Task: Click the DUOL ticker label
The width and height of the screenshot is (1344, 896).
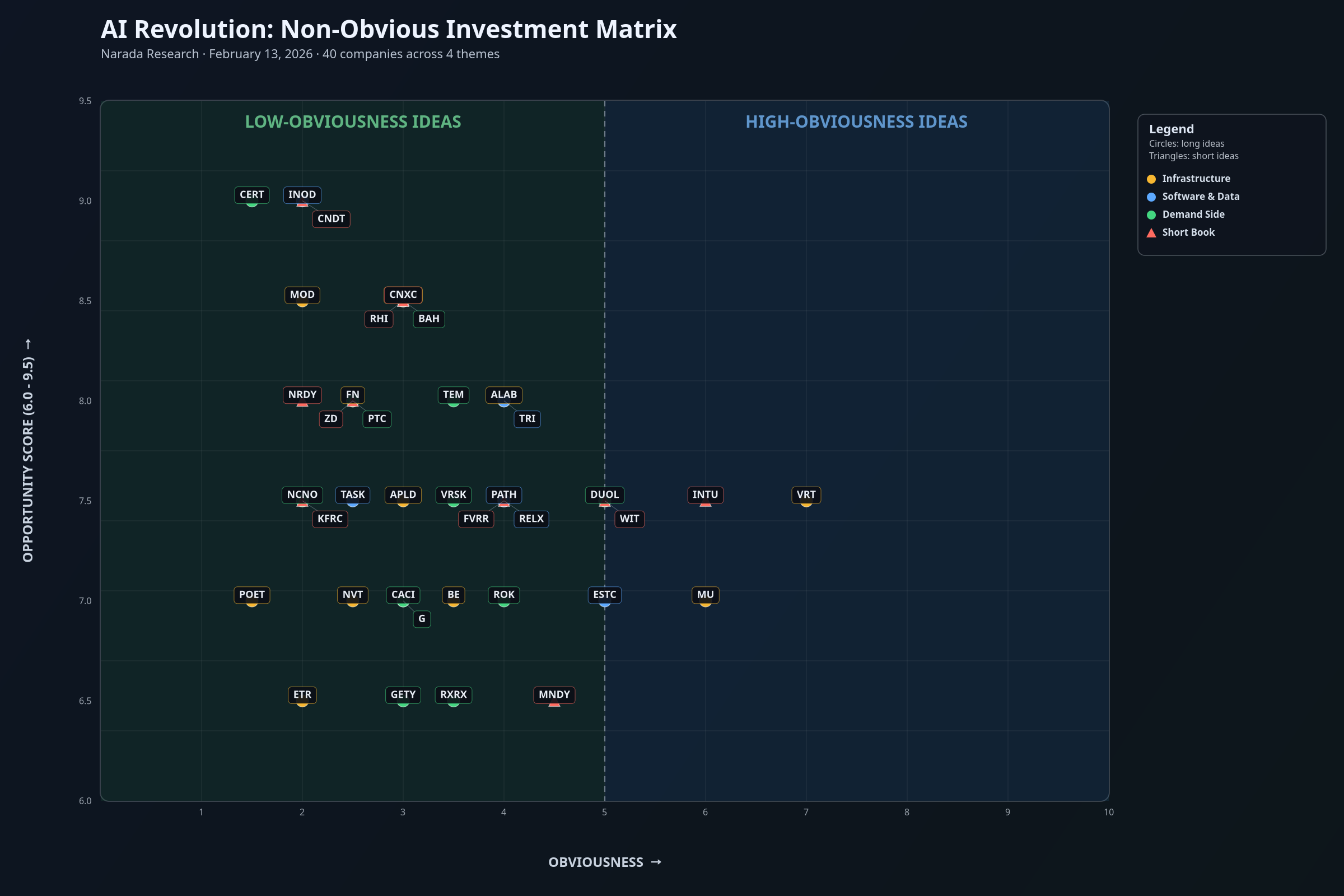Action: (x=604, y=495)
